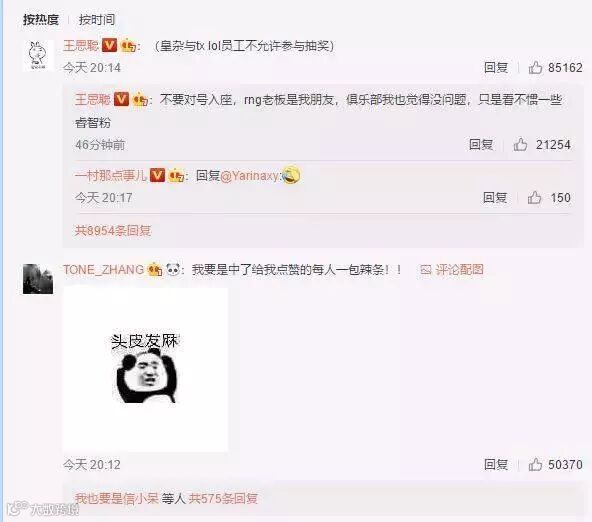Viewport: 592px width, 522px height.
Task: Expand 共8954条回复 replies
Action: click(113, 230)
